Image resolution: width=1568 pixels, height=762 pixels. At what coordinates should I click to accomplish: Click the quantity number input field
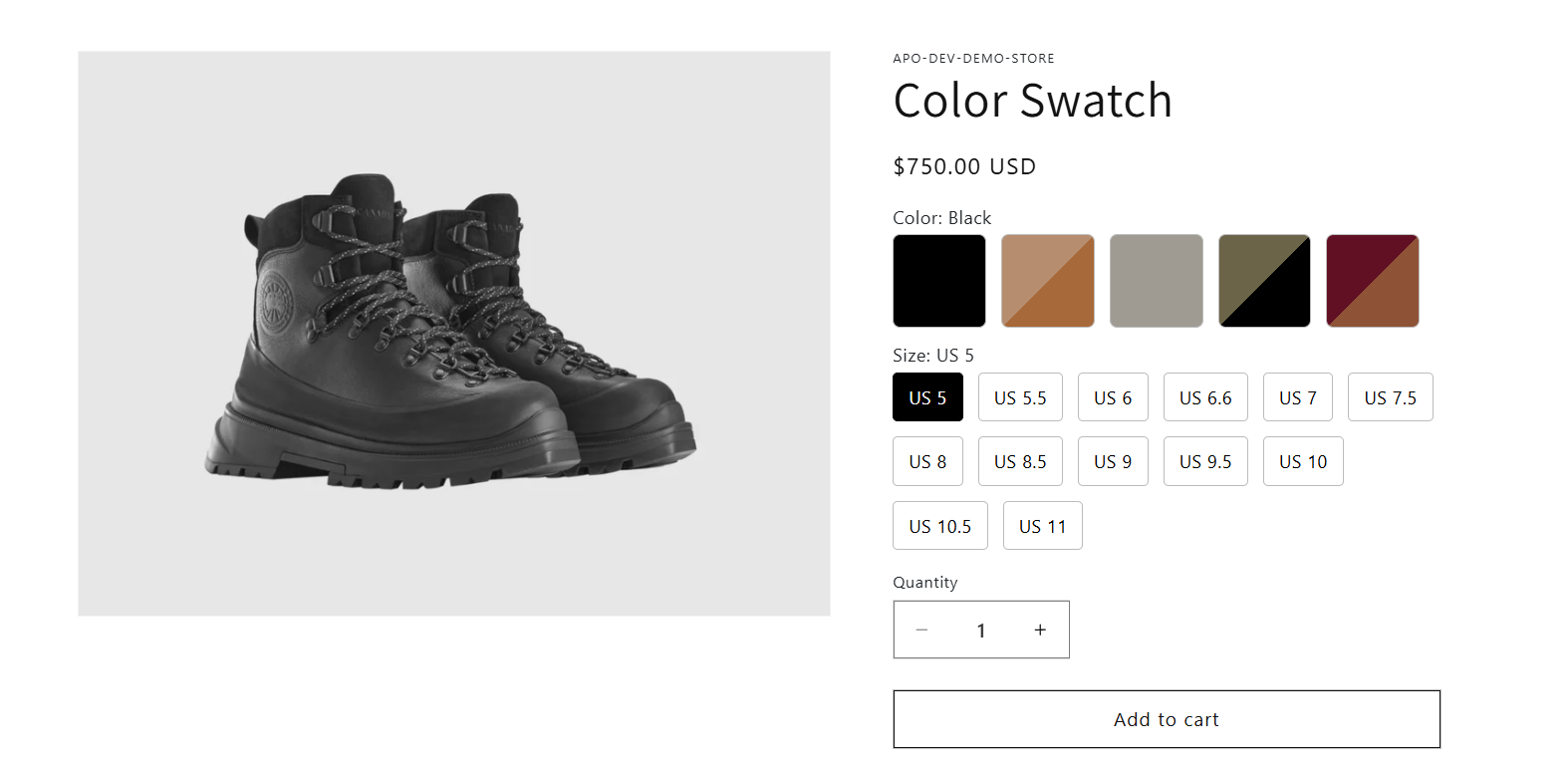point(981,630)
